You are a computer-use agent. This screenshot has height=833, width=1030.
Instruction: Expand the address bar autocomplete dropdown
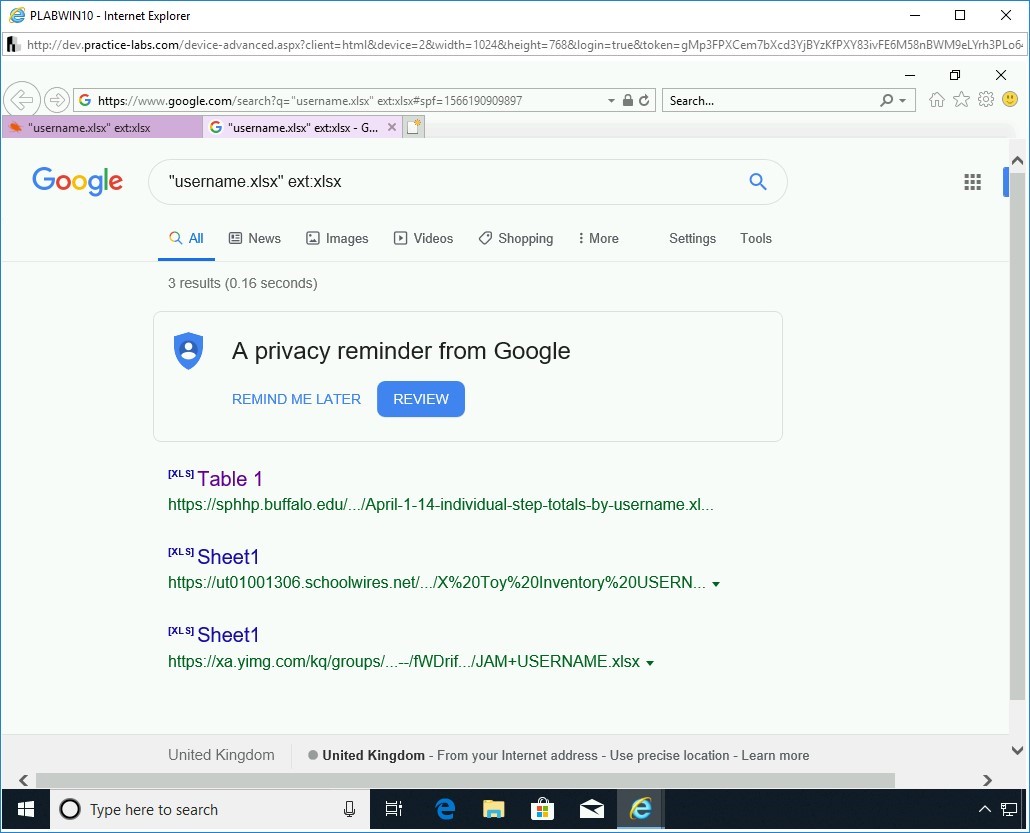(x=610, y=100)
